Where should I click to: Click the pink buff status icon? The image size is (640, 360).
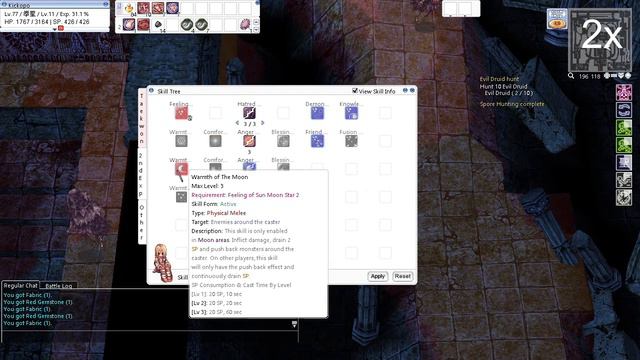click(624, 93)
